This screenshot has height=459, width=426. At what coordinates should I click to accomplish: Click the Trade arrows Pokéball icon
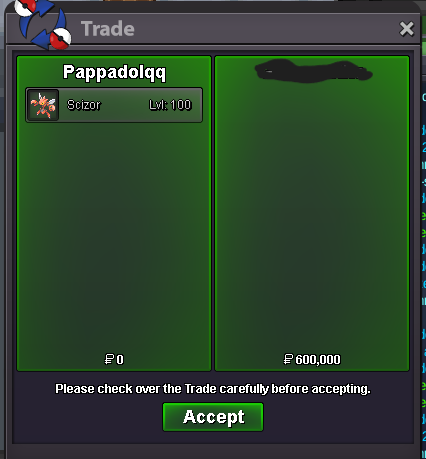[43, 24]
